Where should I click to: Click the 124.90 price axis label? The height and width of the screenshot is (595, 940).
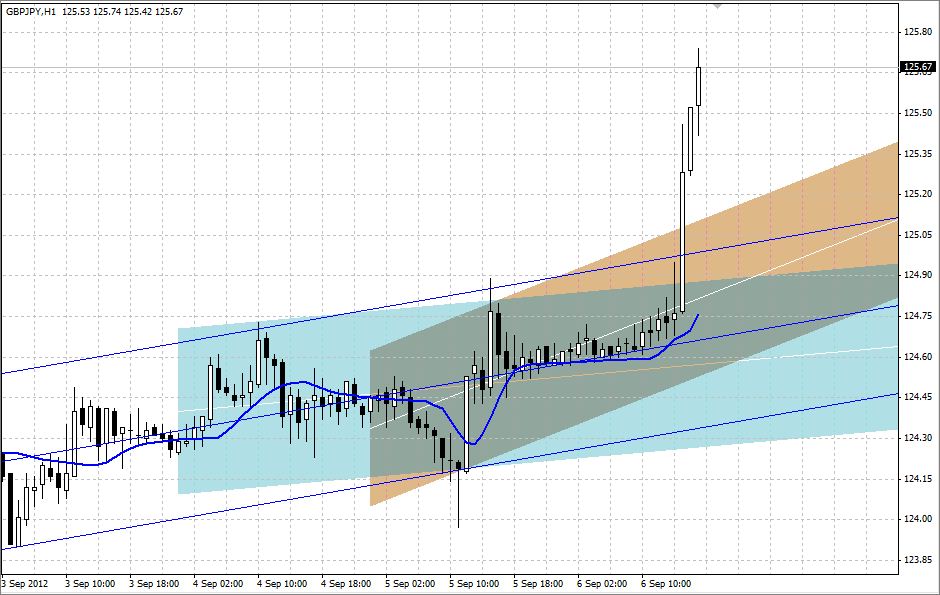tap(917, 275)
